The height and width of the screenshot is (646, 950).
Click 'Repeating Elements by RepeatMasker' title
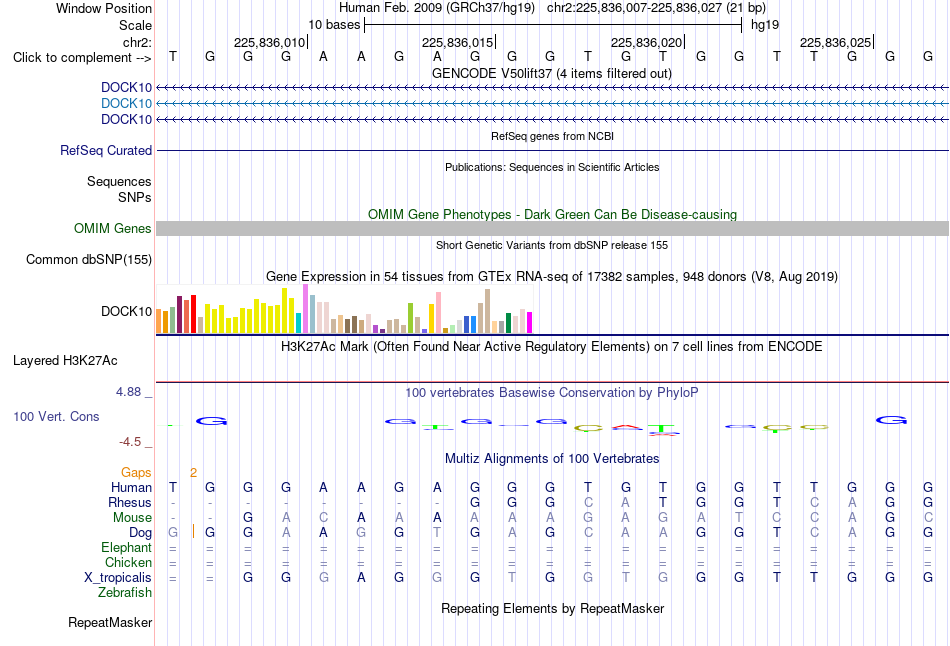[552, 608]
